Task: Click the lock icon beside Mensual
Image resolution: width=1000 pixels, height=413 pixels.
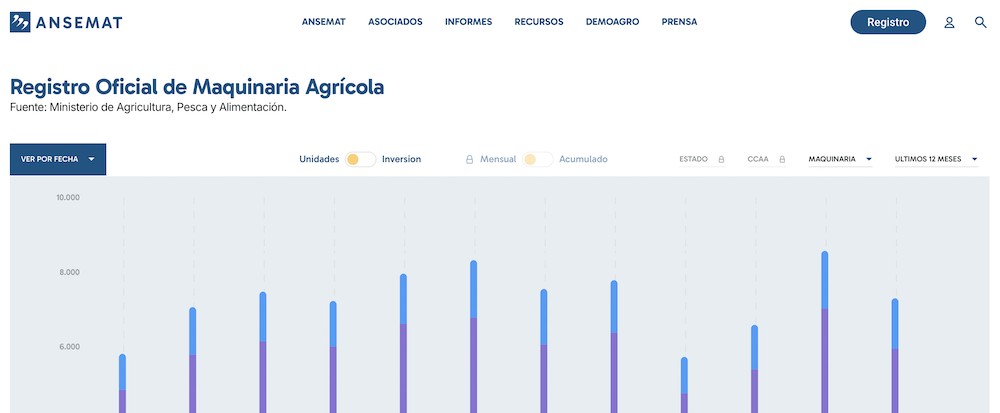Action: (469, 159)
